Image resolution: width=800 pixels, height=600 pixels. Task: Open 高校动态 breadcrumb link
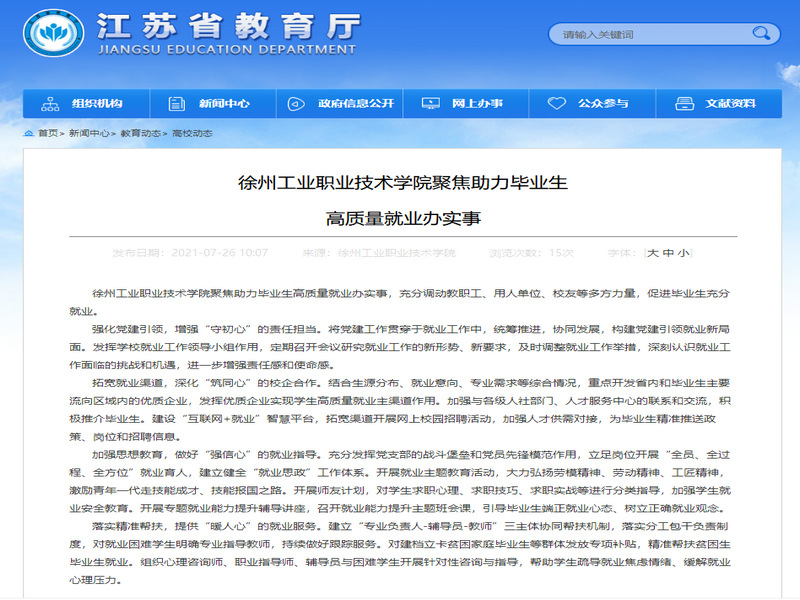tap(192, 132)
